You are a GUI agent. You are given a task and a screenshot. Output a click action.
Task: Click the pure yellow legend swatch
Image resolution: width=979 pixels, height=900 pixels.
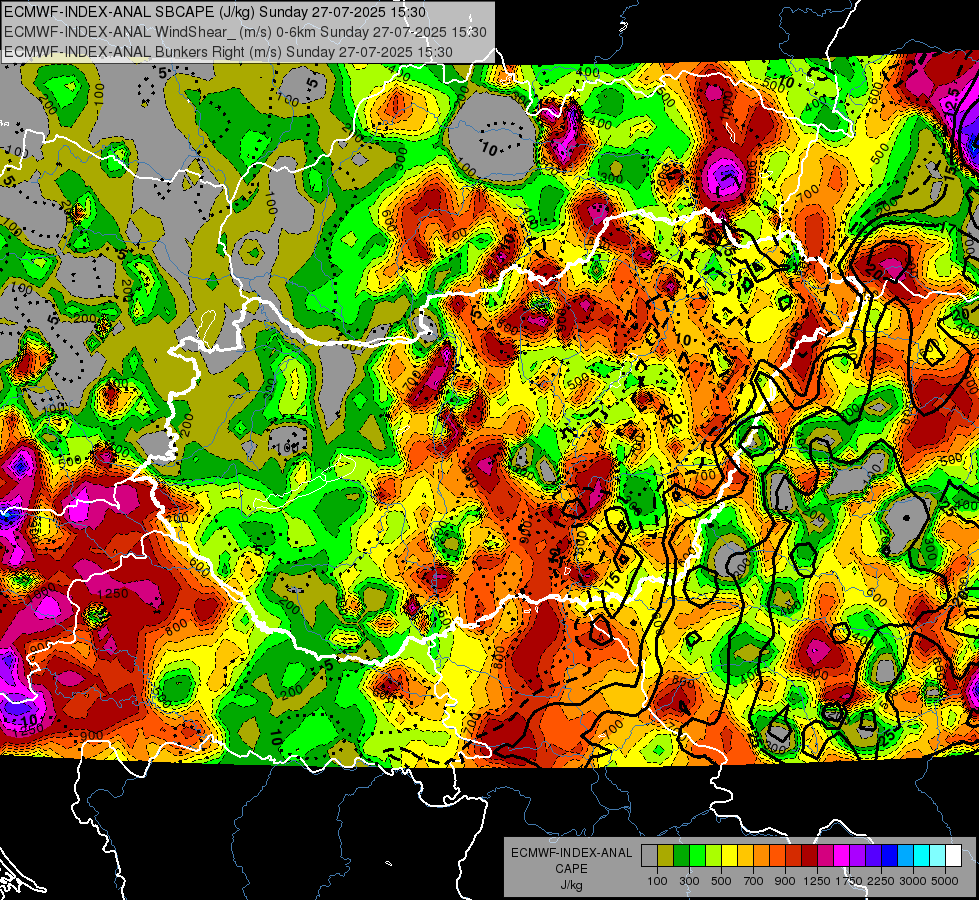click(x=729, y=856)
